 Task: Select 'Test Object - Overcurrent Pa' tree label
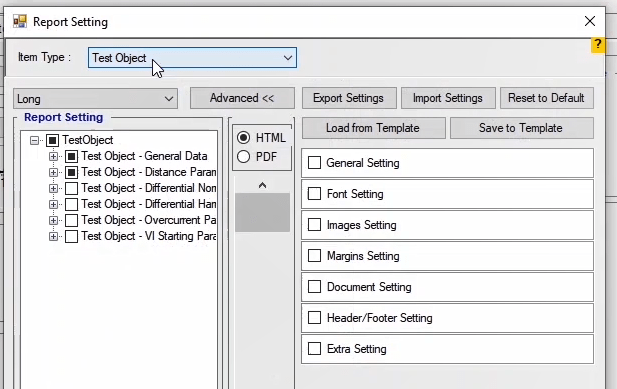[149, 220]
